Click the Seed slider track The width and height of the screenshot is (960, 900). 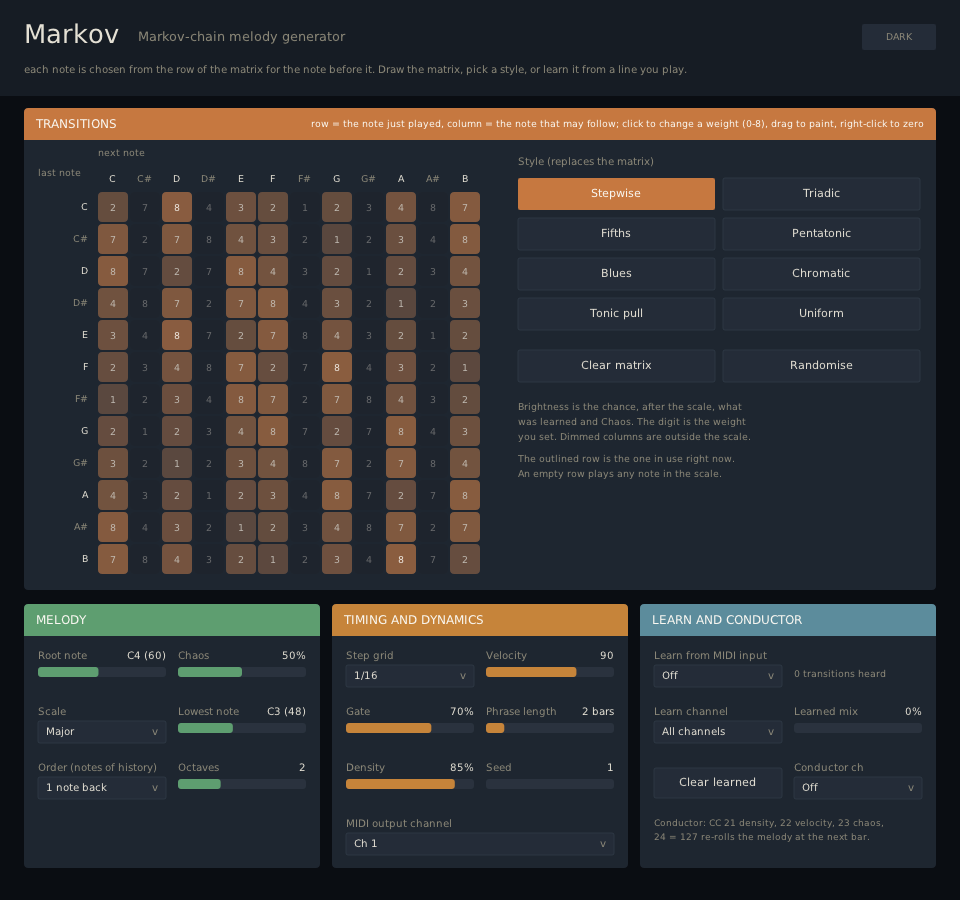click(550, 784)
